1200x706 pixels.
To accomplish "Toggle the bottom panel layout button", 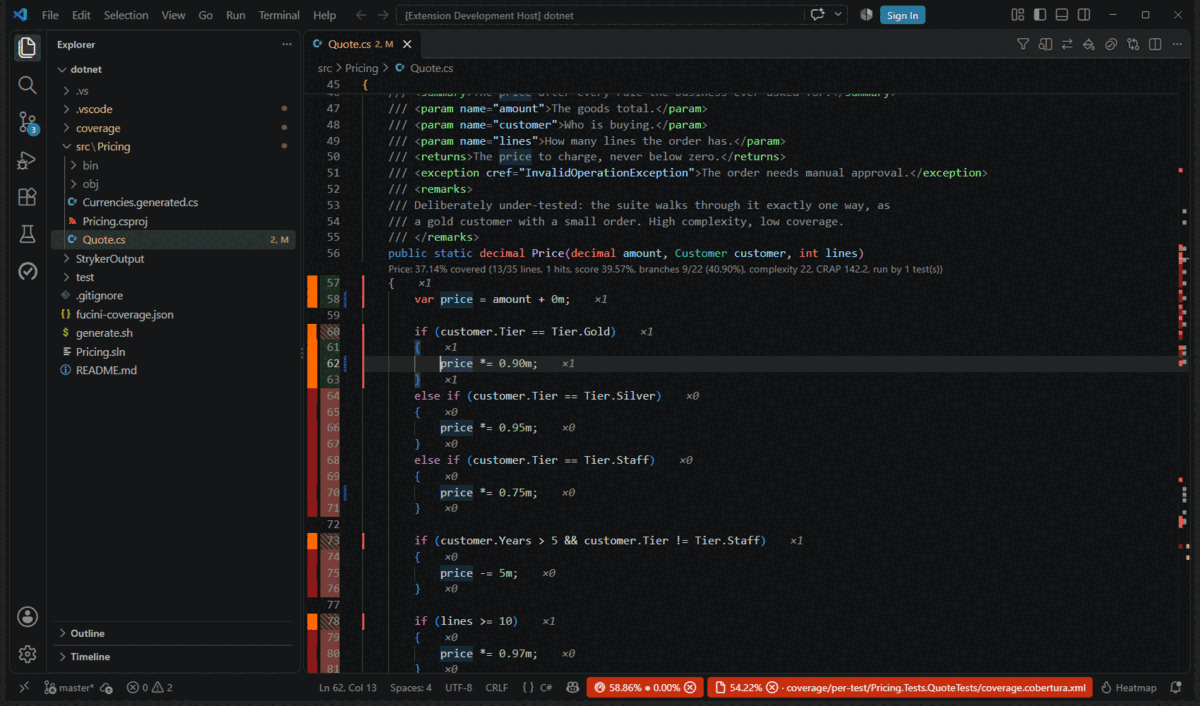I will (x=1062, y=15).
